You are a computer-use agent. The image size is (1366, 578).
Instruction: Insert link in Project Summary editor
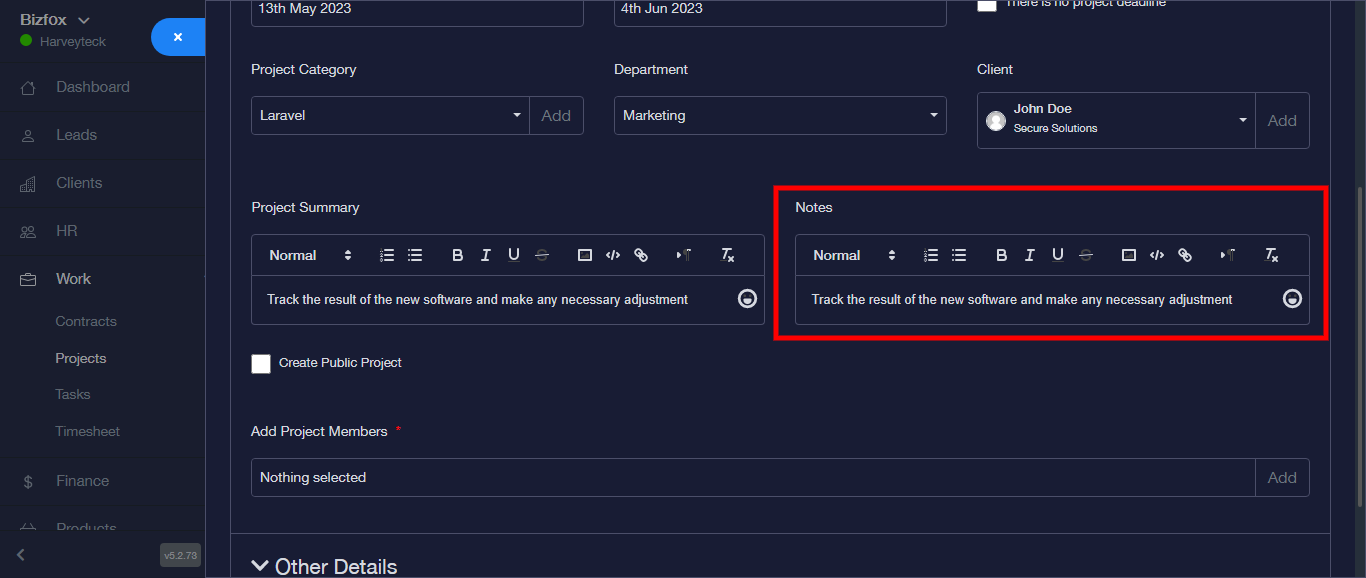(641, 255)
